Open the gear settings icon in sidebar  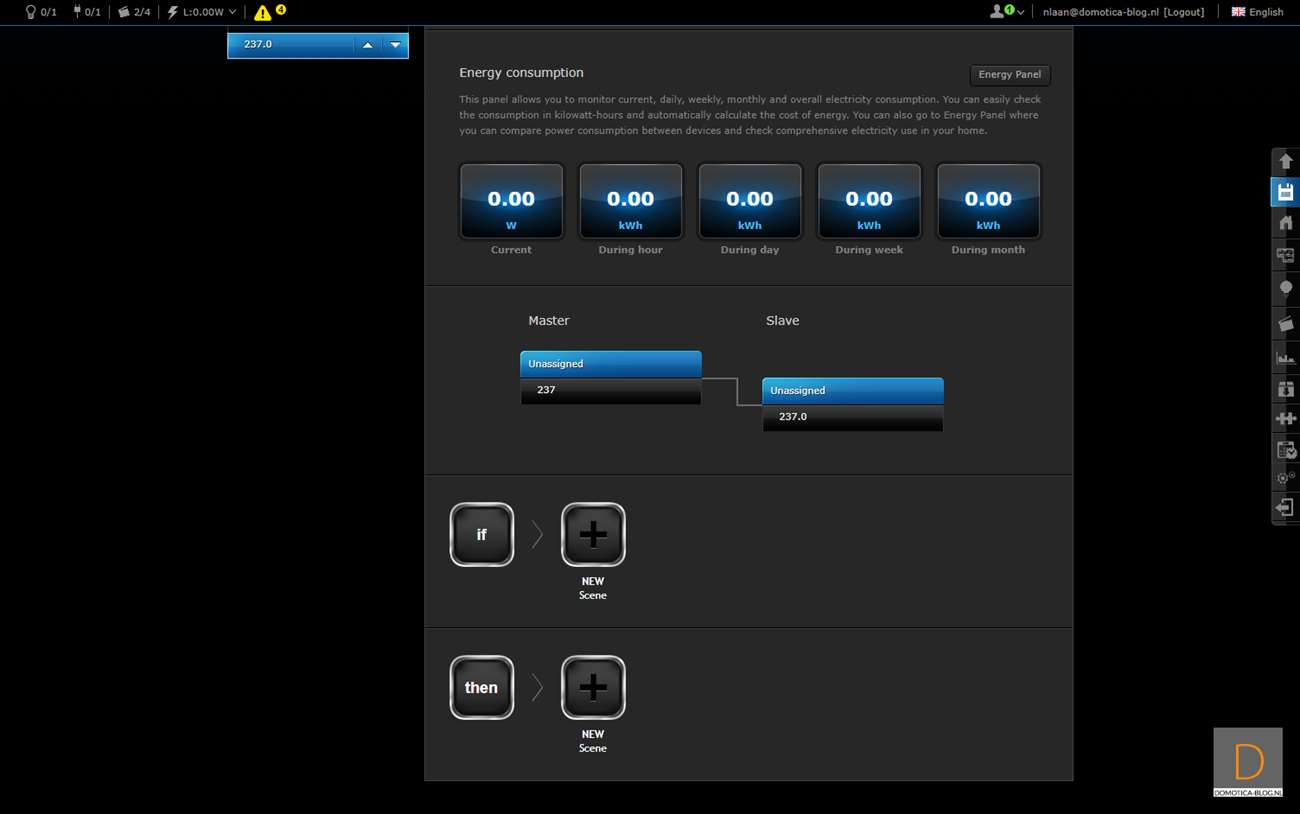1286,478
